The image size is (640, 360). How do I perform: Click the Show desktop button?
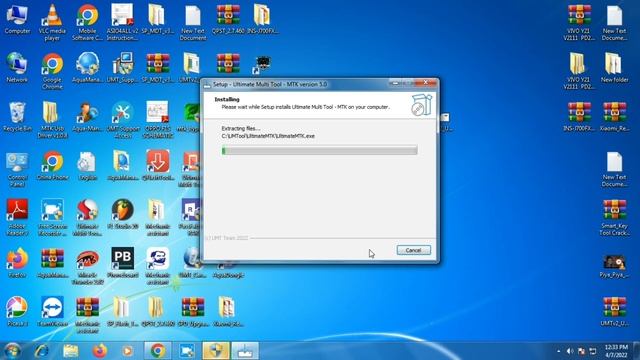pos(637,351)
